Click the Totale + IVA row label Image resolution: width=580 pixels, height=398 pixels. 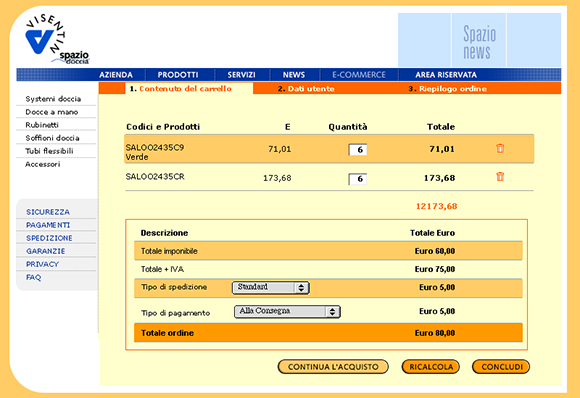tap(162, 269)
